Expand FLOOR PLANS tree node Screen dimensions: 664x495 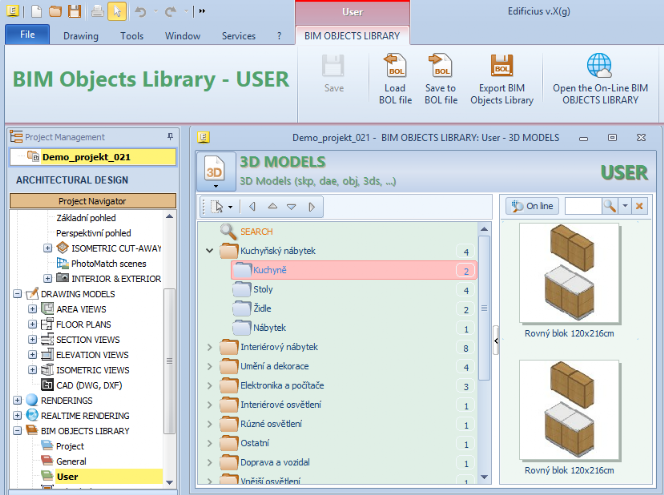32,324
